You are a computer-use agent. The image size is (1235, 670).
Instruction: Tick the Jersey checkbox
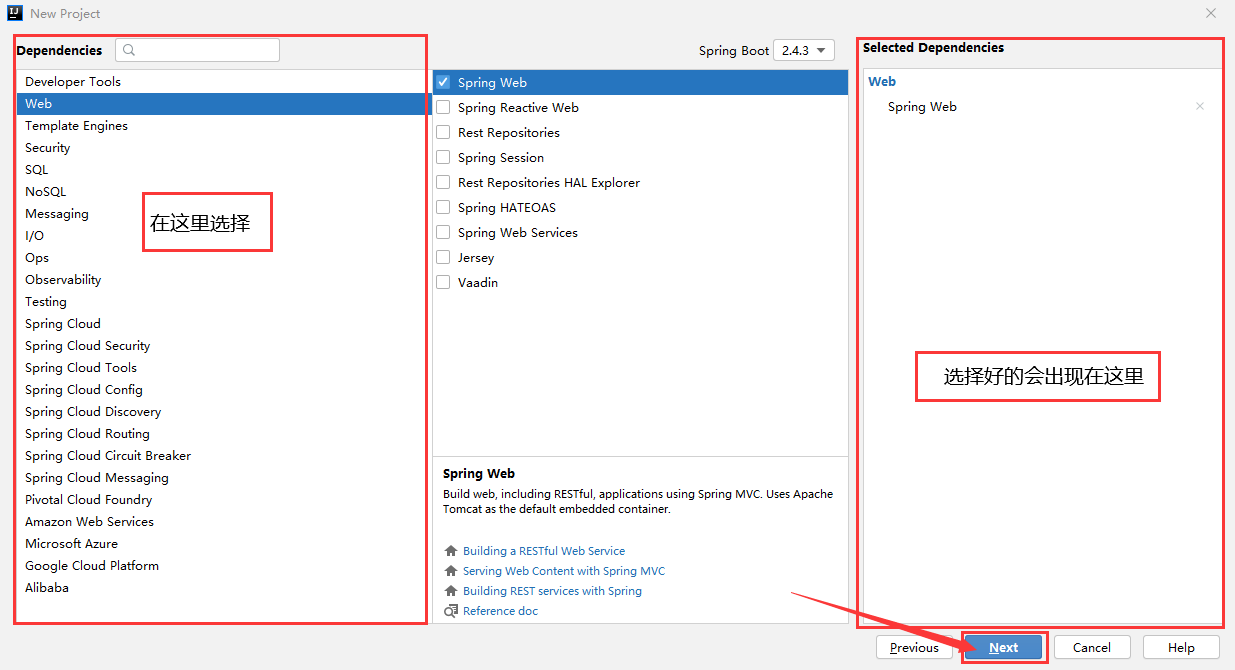click(443, 257)
